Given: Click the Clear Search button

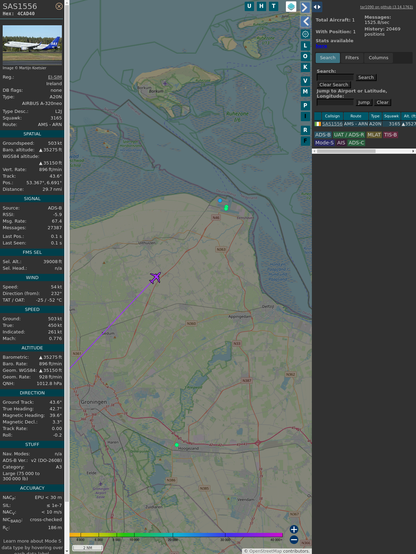Looking at the screenshot, I should click(x=334, y=84).
